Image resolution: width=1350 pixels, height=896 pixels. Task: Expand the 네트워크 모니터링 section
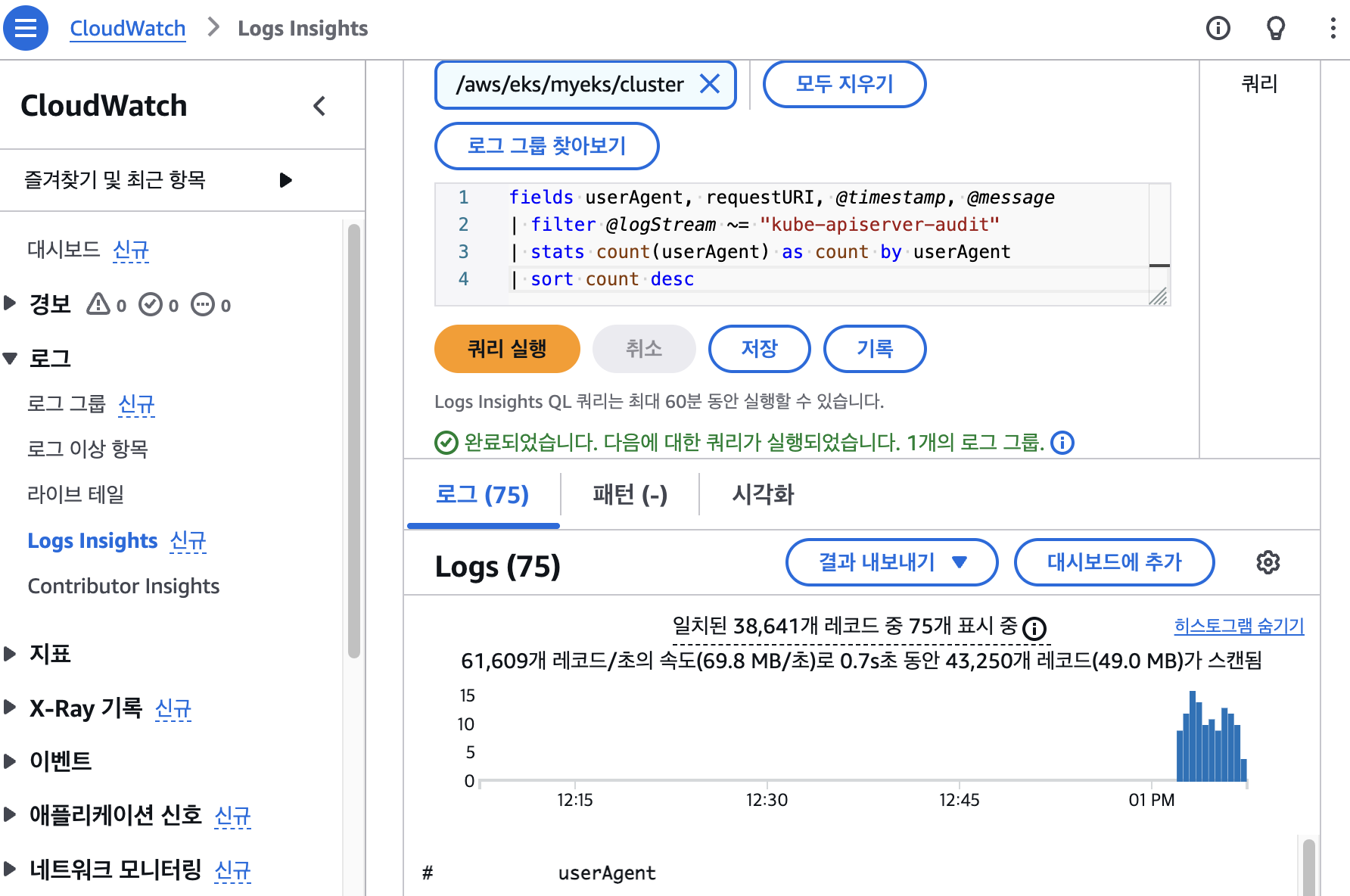click(x=10, y=869)
